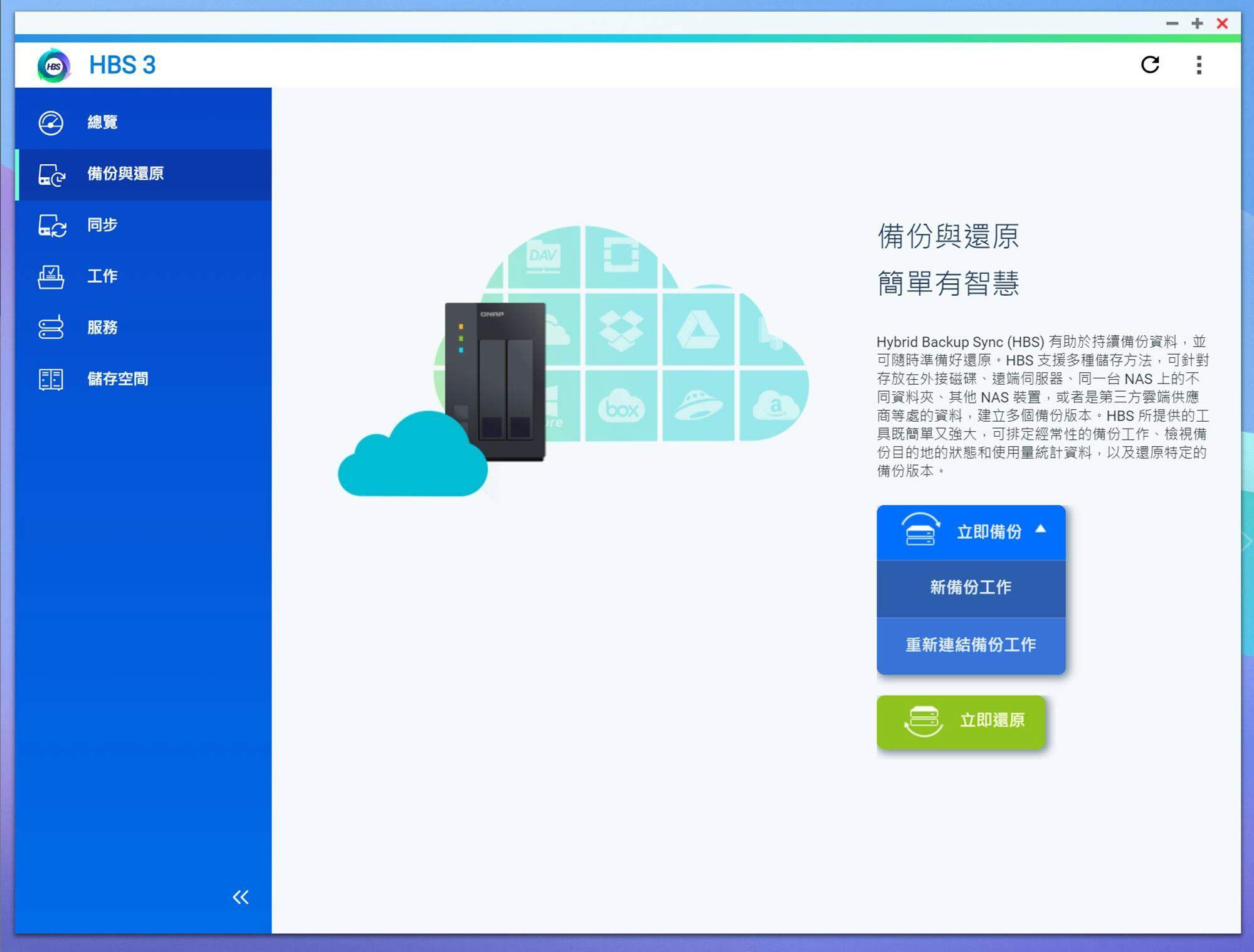Go to the 同步 section
The width and height of the screenshot is (1254, 952).
[144, 225]
